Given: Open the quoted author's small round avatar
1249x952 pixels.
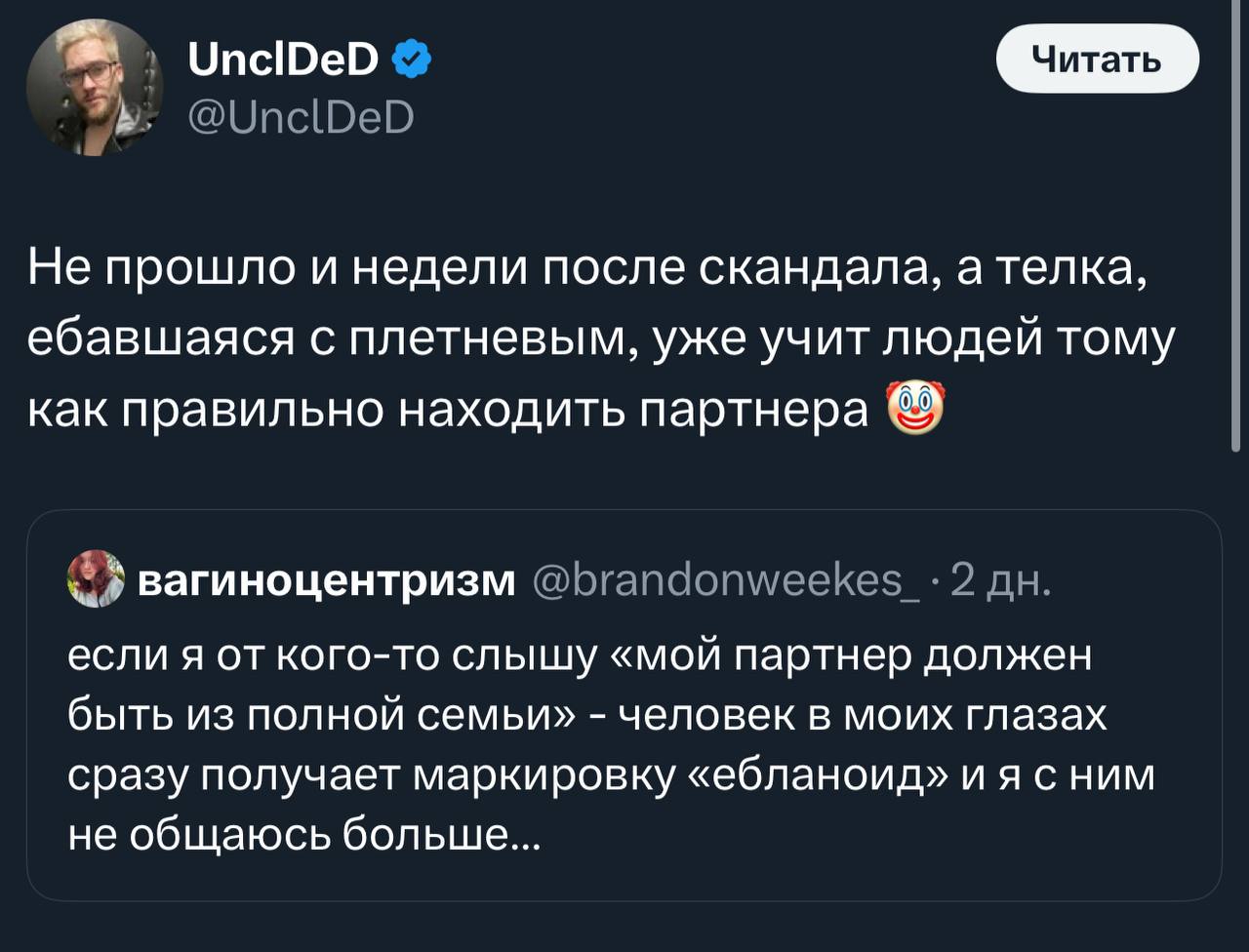Looking at the screenshot, I should (96, 579).
